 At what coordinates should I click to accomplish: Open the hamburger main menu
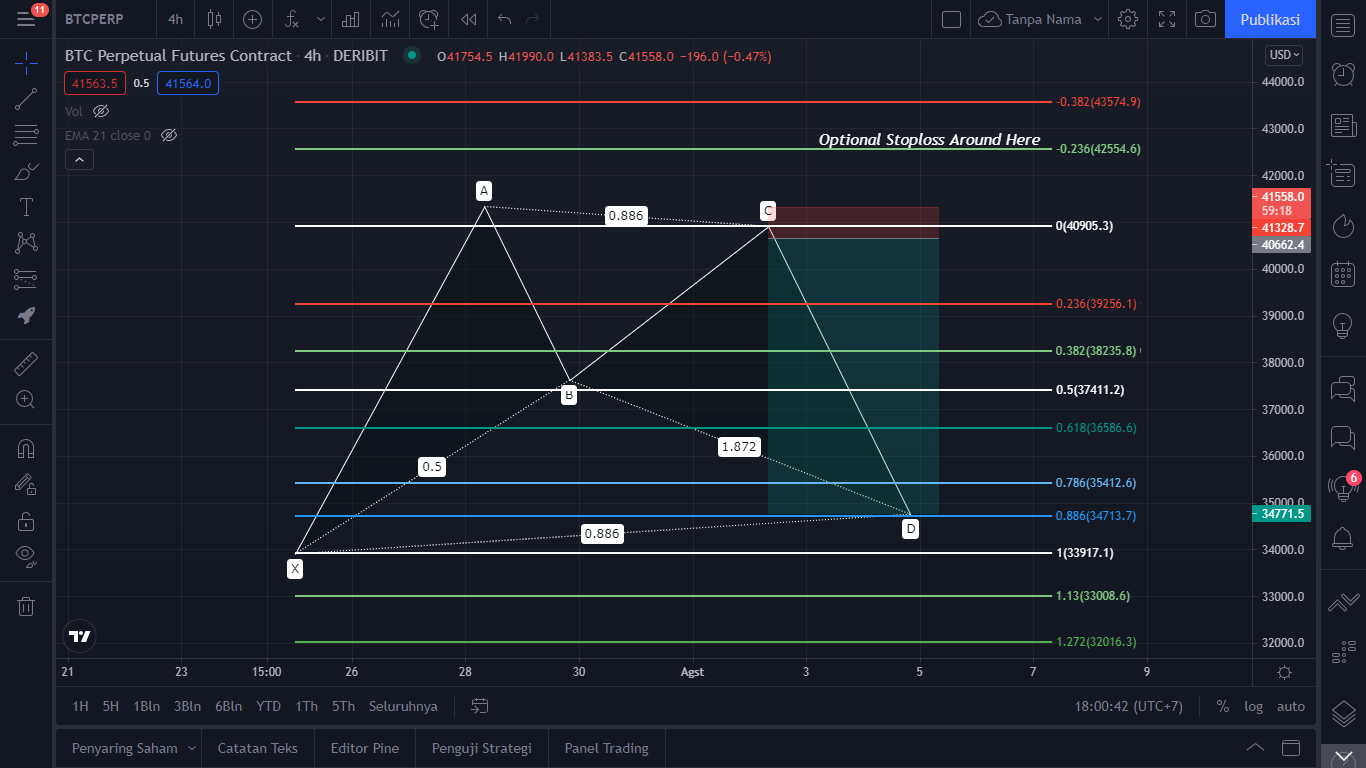(x=26, y=19)
